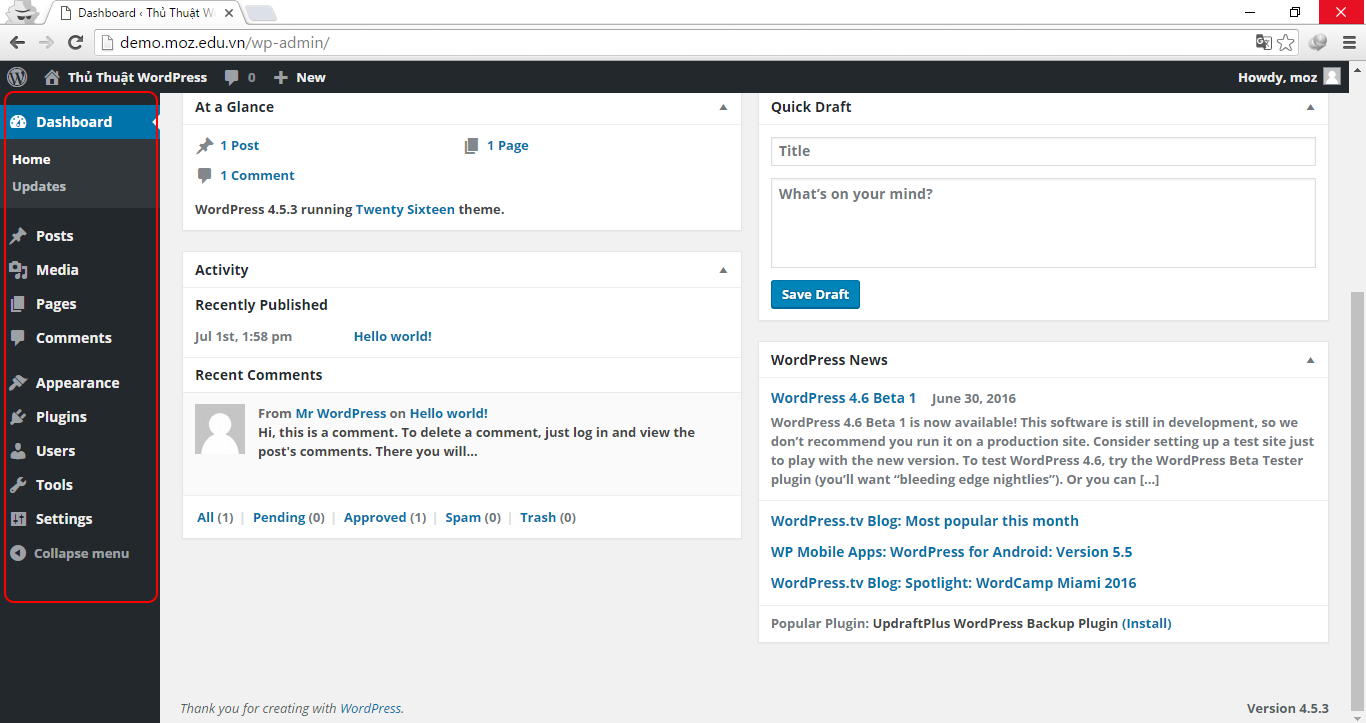Filter comments by Spam
The image size is (1366, 723).
463,517
